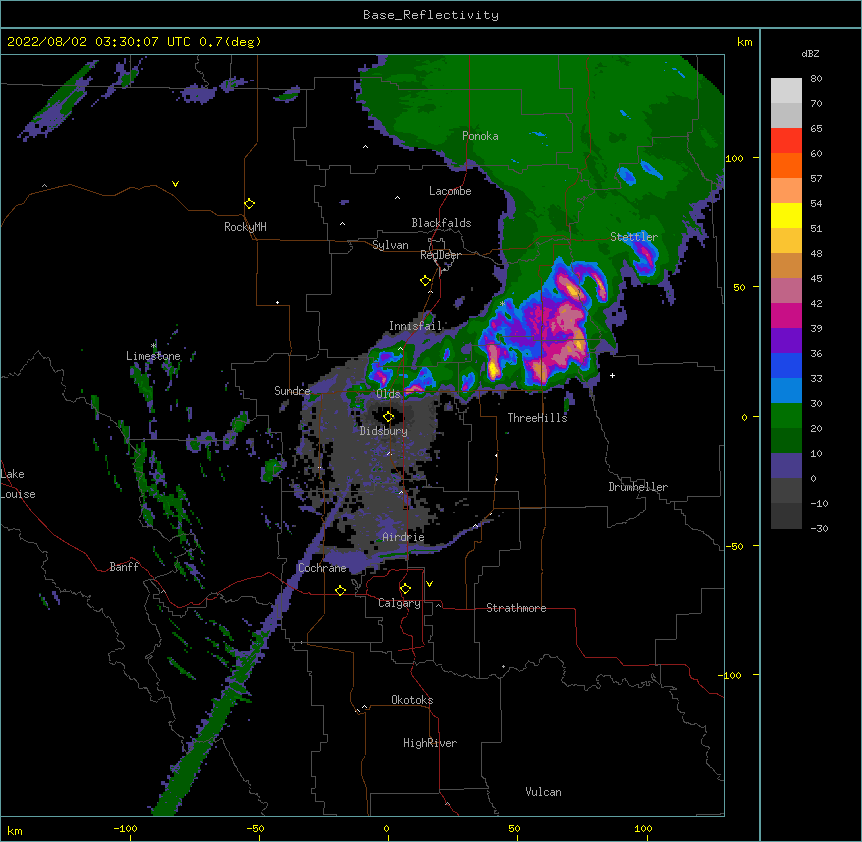Viewport: 862px width, 842px height.
Task: Click the Stettler label
Action: 634,237
